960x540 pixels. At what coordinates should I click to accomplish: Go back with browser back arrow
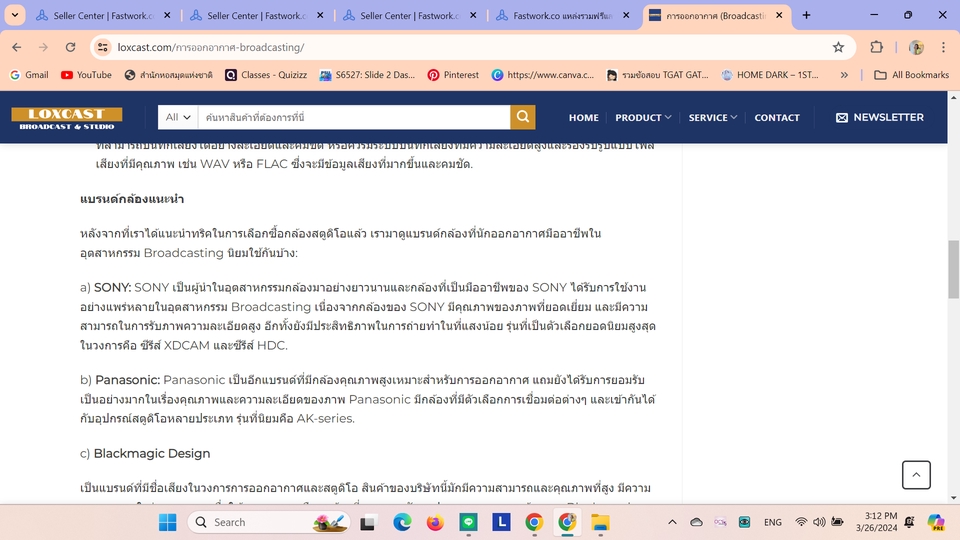tap(17, 47)
